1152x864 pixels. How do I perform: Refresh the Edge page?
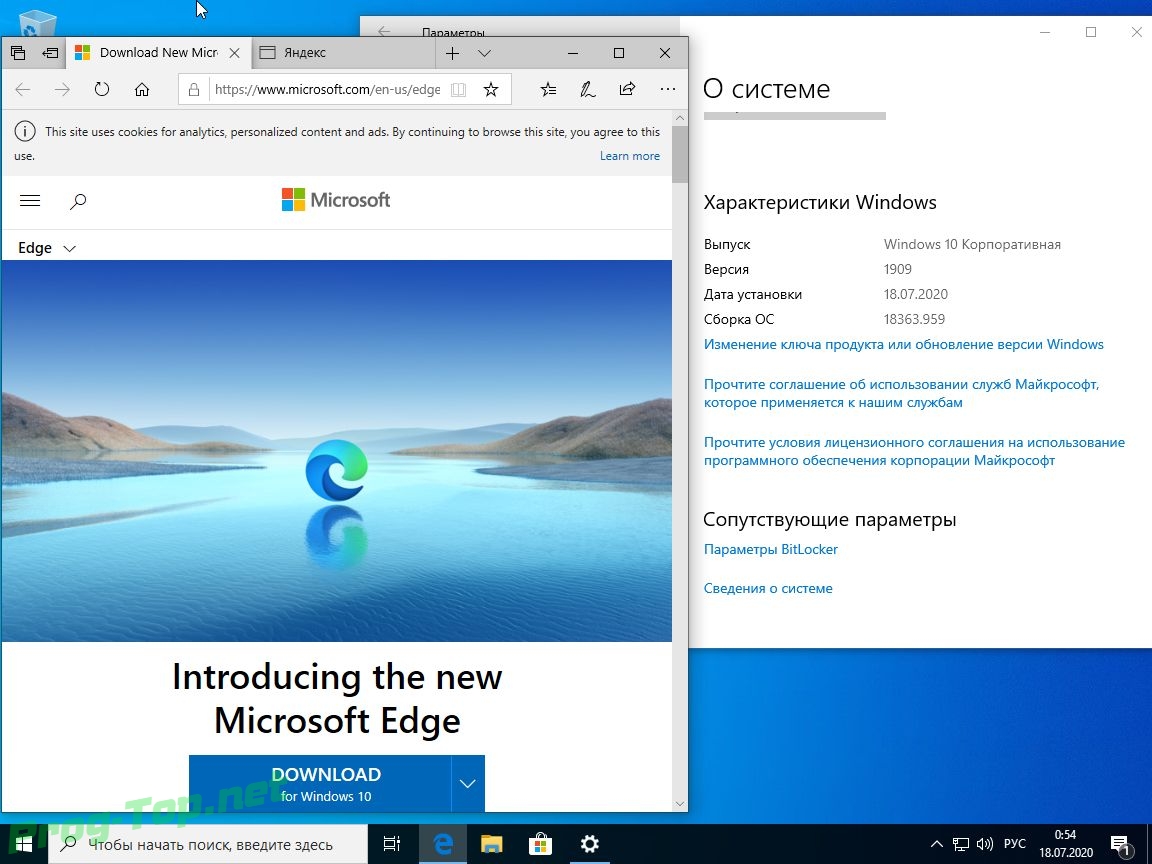[102, 90]
